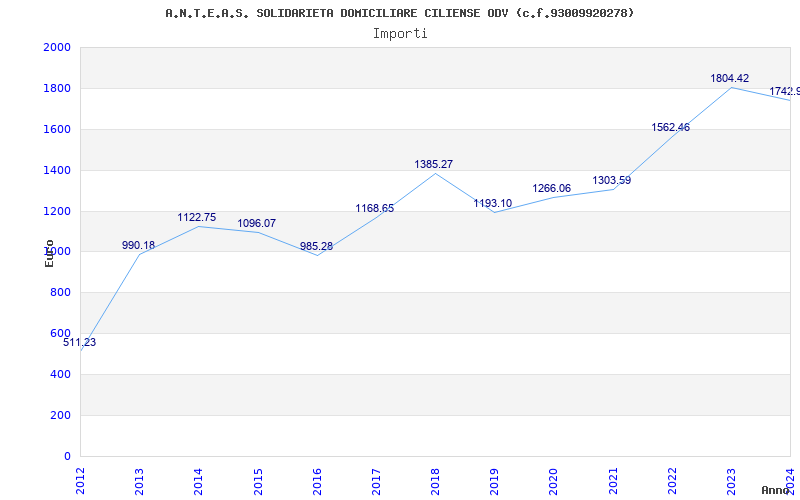Click the x-axis year 2020
This screenshot has width=800, height=500.
coord(554,481)
